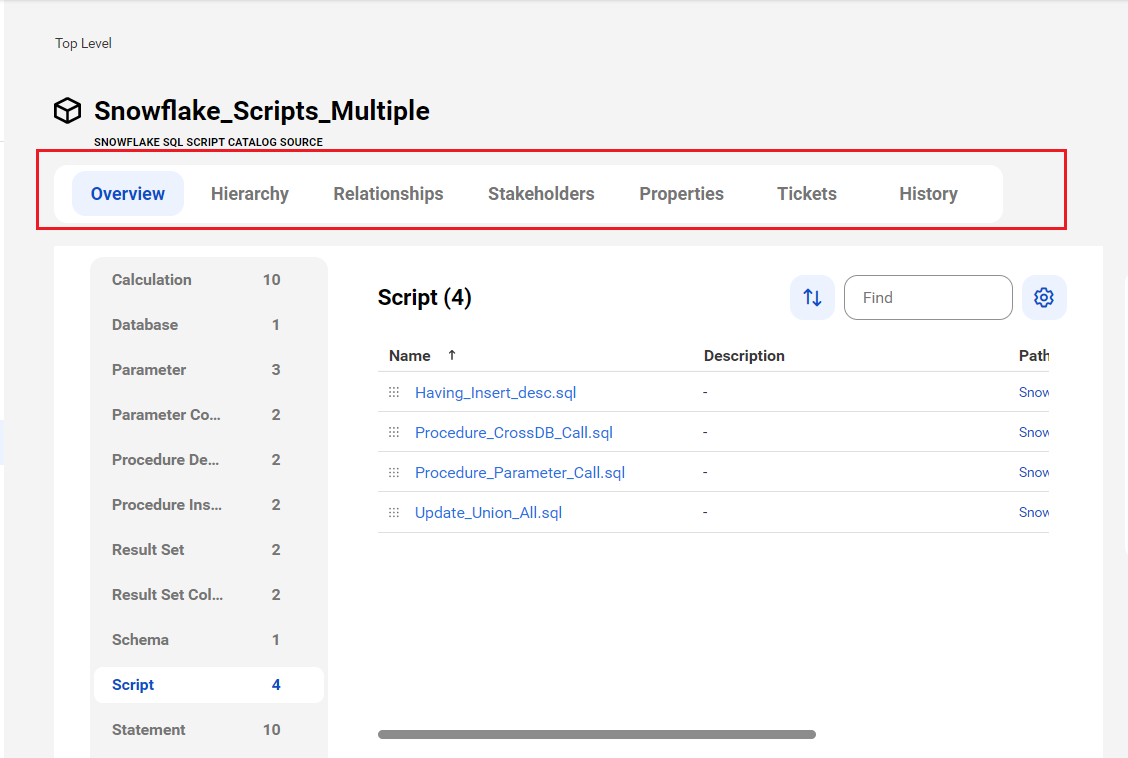This screenshot has width=1128, height=758.
Task: Select the Result Set Col... category
Action: (x=209, y=595)
